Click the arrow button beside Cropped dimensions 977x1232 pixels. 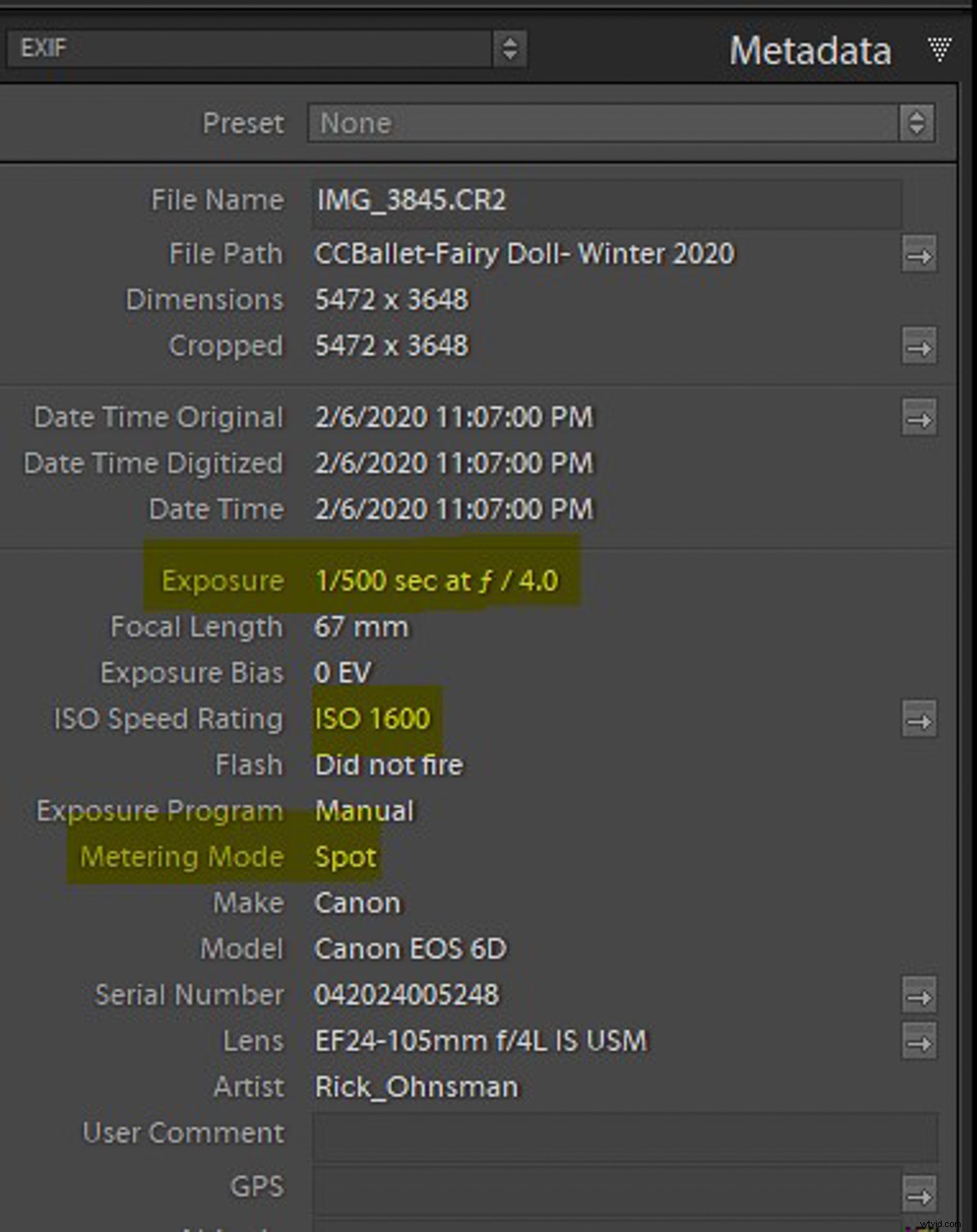tap(919, 347)
